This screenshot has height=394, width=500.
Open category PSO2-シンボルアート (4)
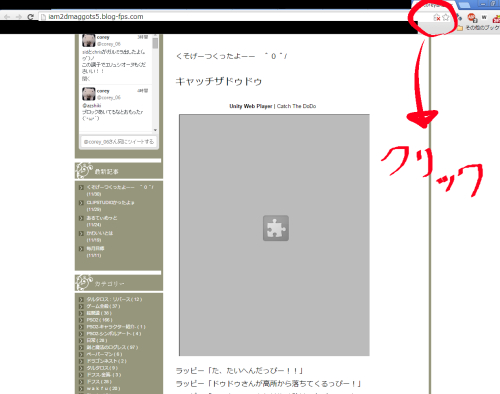coord(114,333)
